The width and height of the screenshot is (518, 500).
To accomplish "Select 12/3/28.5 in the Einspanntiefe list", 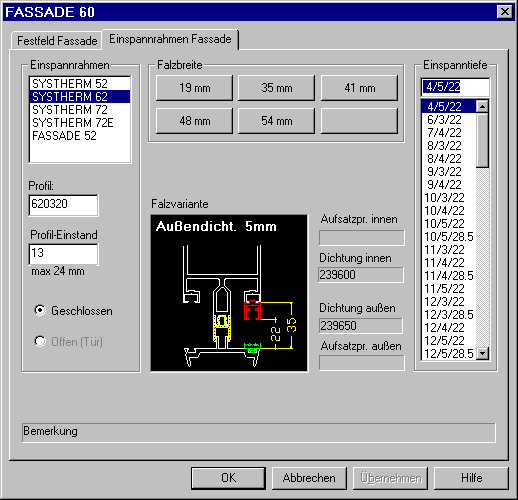I will [449, 315].
